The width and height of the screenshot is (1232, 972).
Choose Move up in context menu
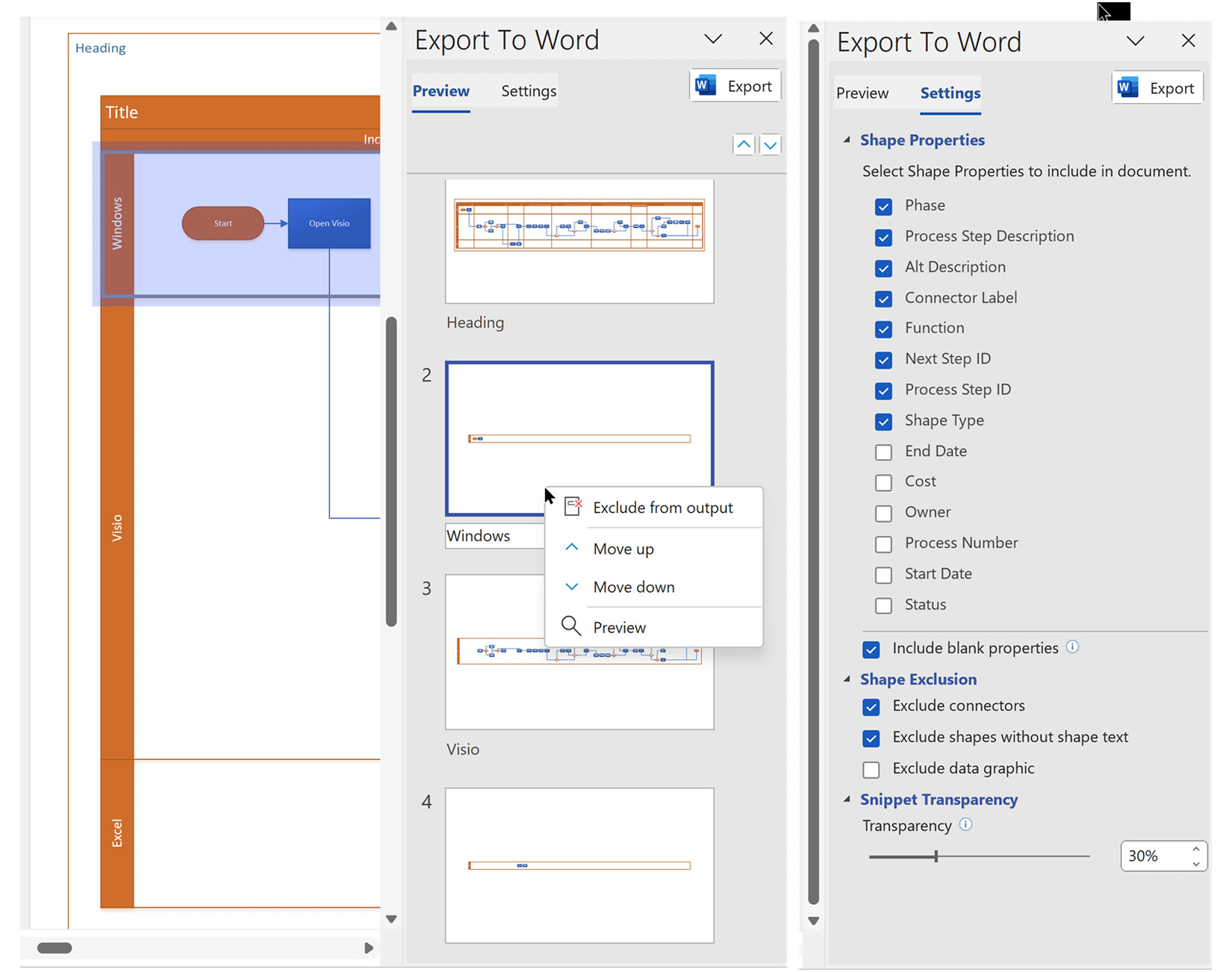[654, 549]
